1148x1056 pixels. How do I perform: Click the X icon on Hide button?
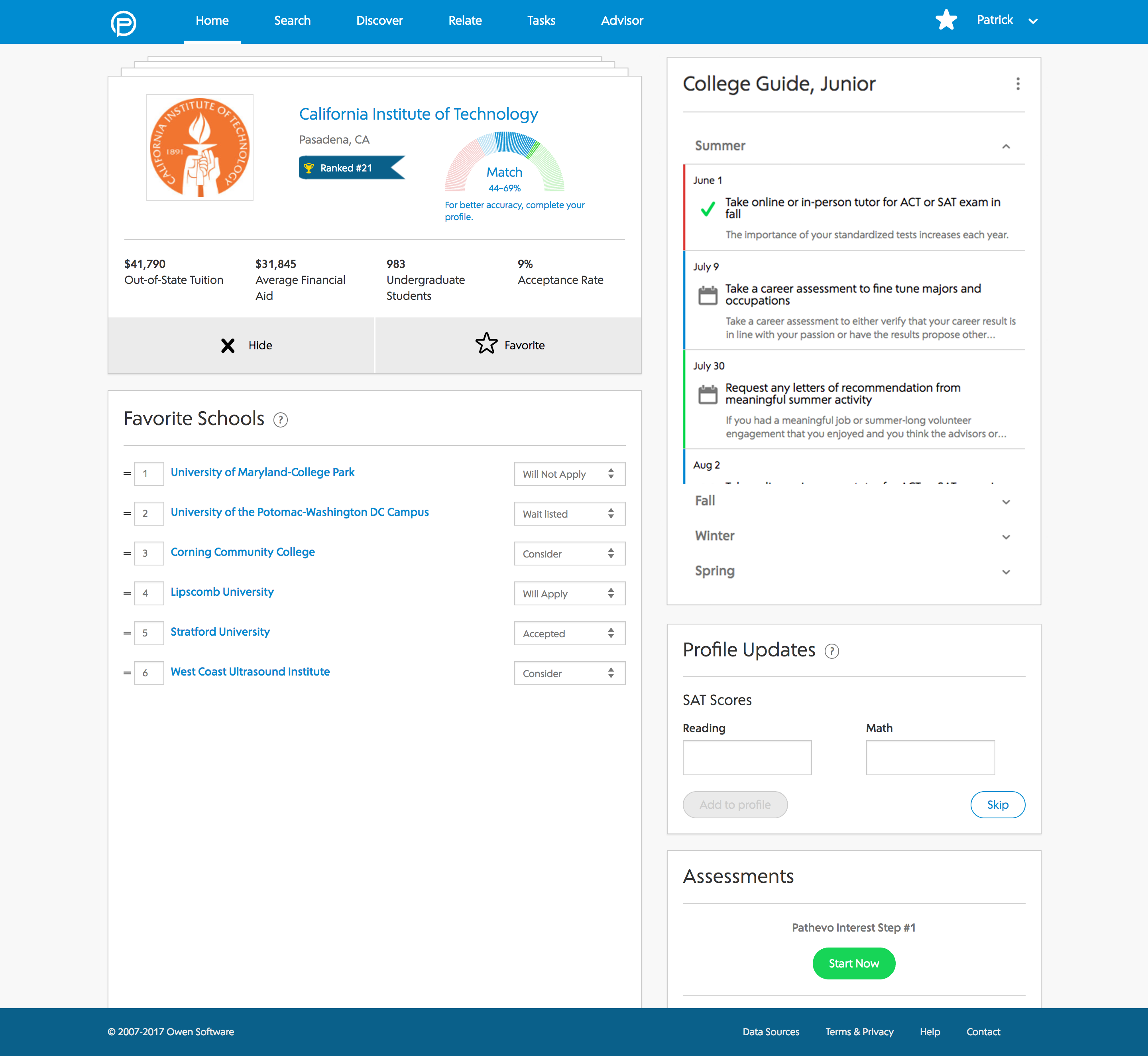pyautogui.click(x=228, y=345)
